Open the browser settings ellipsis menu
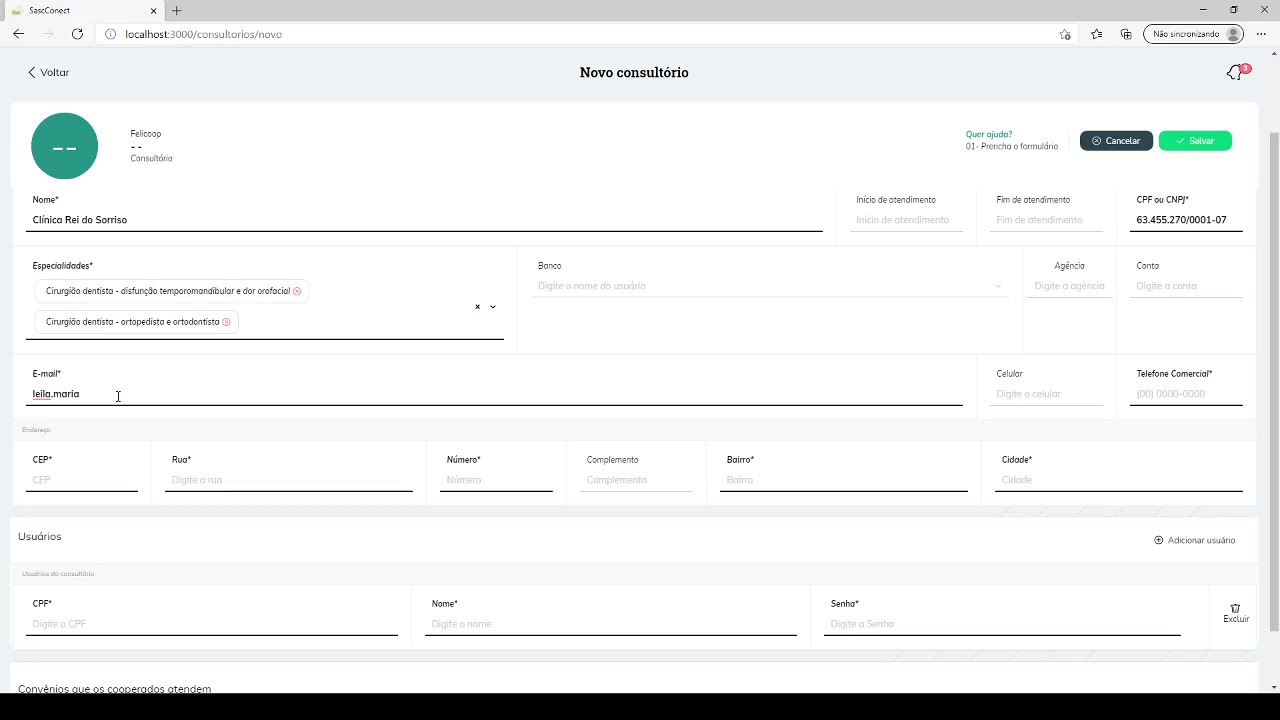This screenshot has width=1280, height=720. click(x=1261, y=34)
